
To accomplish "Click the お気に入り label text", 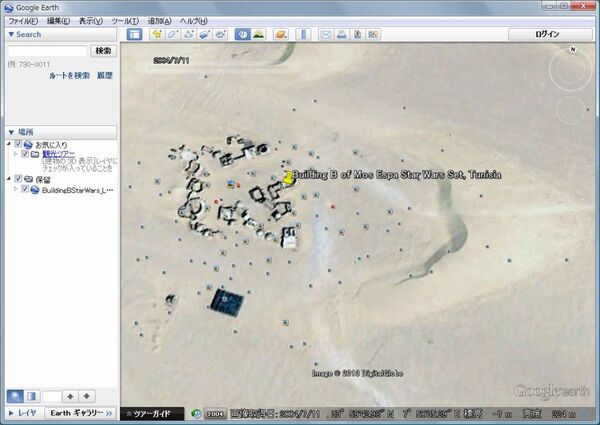I will coord(51,145).
